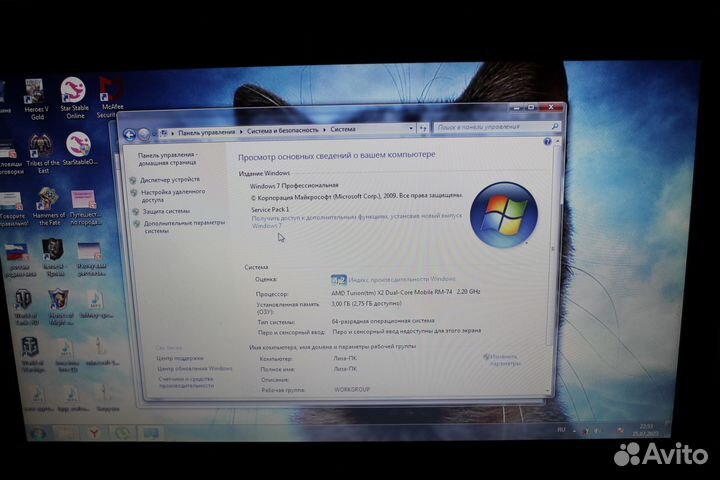Click Изменить параметры link

click(505, 360)
